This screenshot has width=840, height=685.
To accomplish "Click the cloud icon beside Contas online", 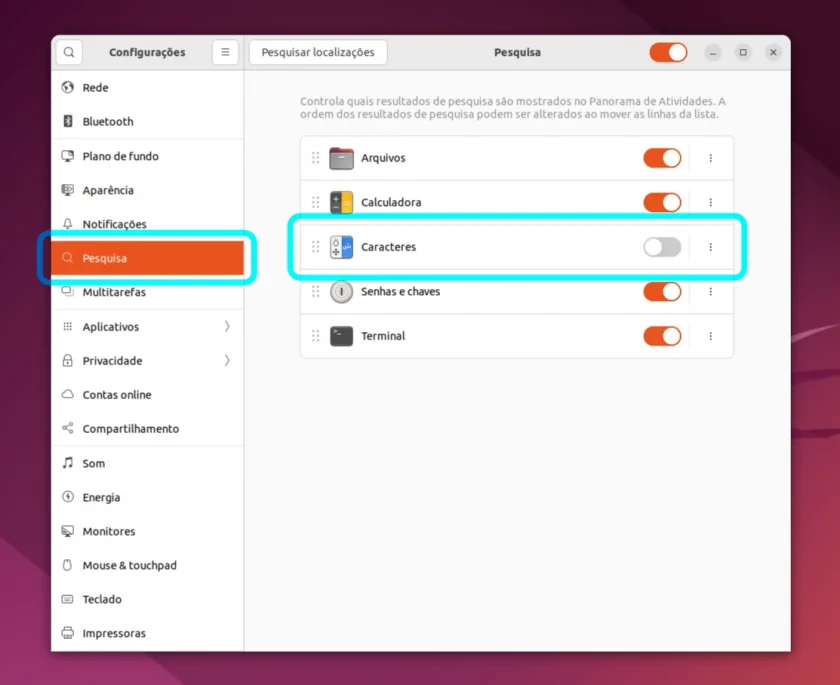I will point(68,394).
